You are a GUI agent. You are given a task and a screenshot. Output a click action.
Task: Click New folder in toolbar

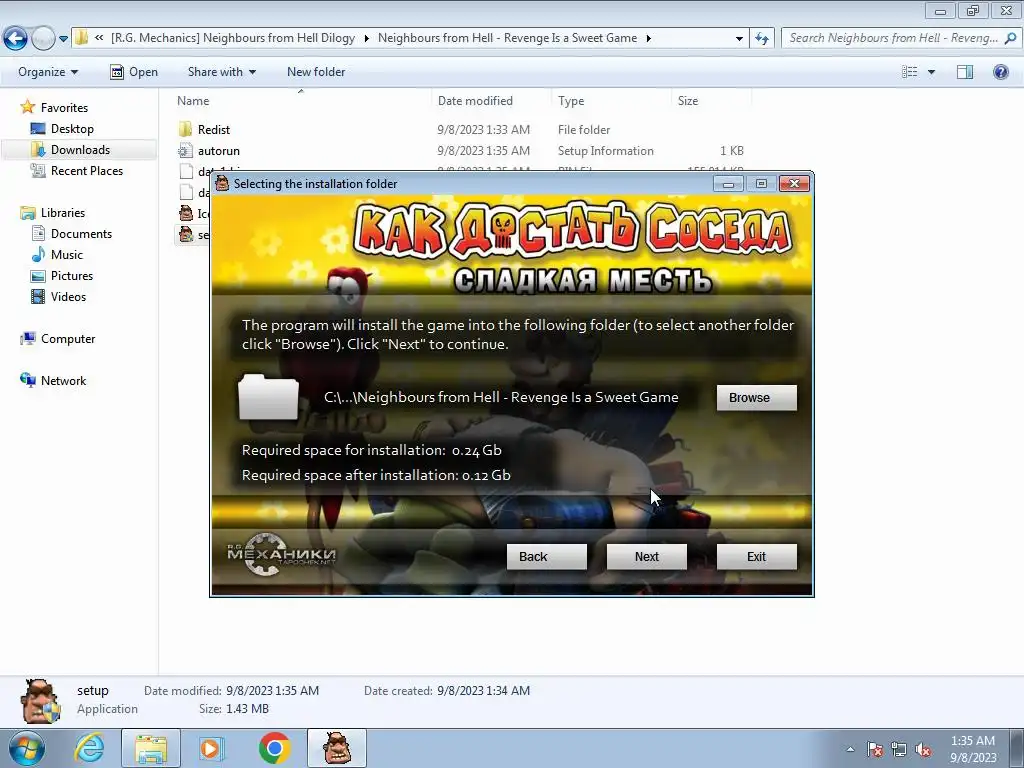[316, 72]
